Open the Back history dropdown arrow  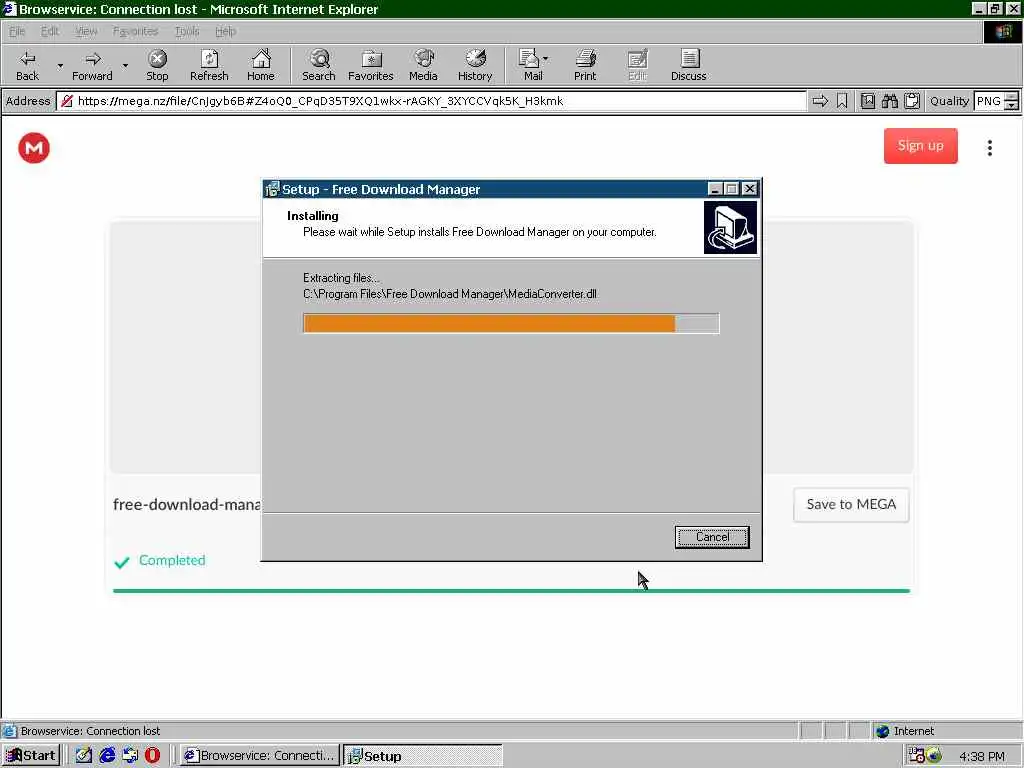click(x=60, y=65)
